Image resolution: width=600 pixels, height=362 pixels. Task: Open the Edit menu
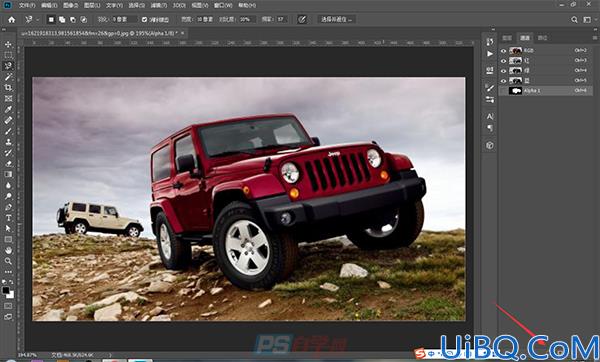coord(49,5)
